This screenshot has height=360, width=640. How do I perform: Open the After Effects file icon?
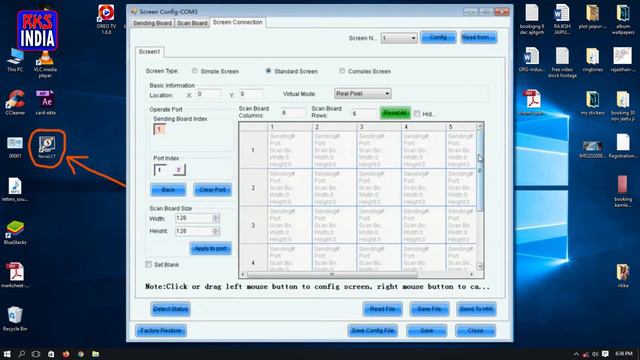coord(46,102)
